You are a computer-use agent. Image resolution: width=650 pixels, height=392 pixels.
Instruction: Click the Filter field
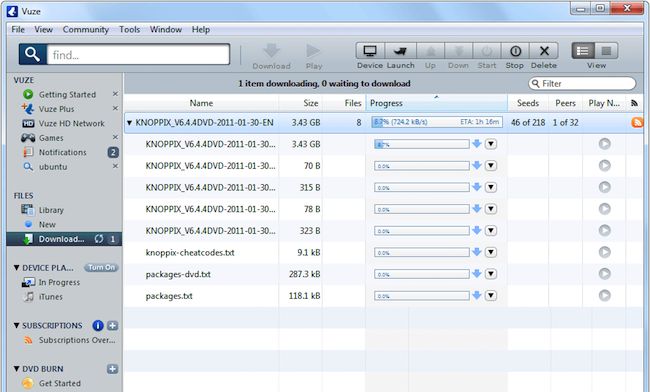tap(582, 84)
